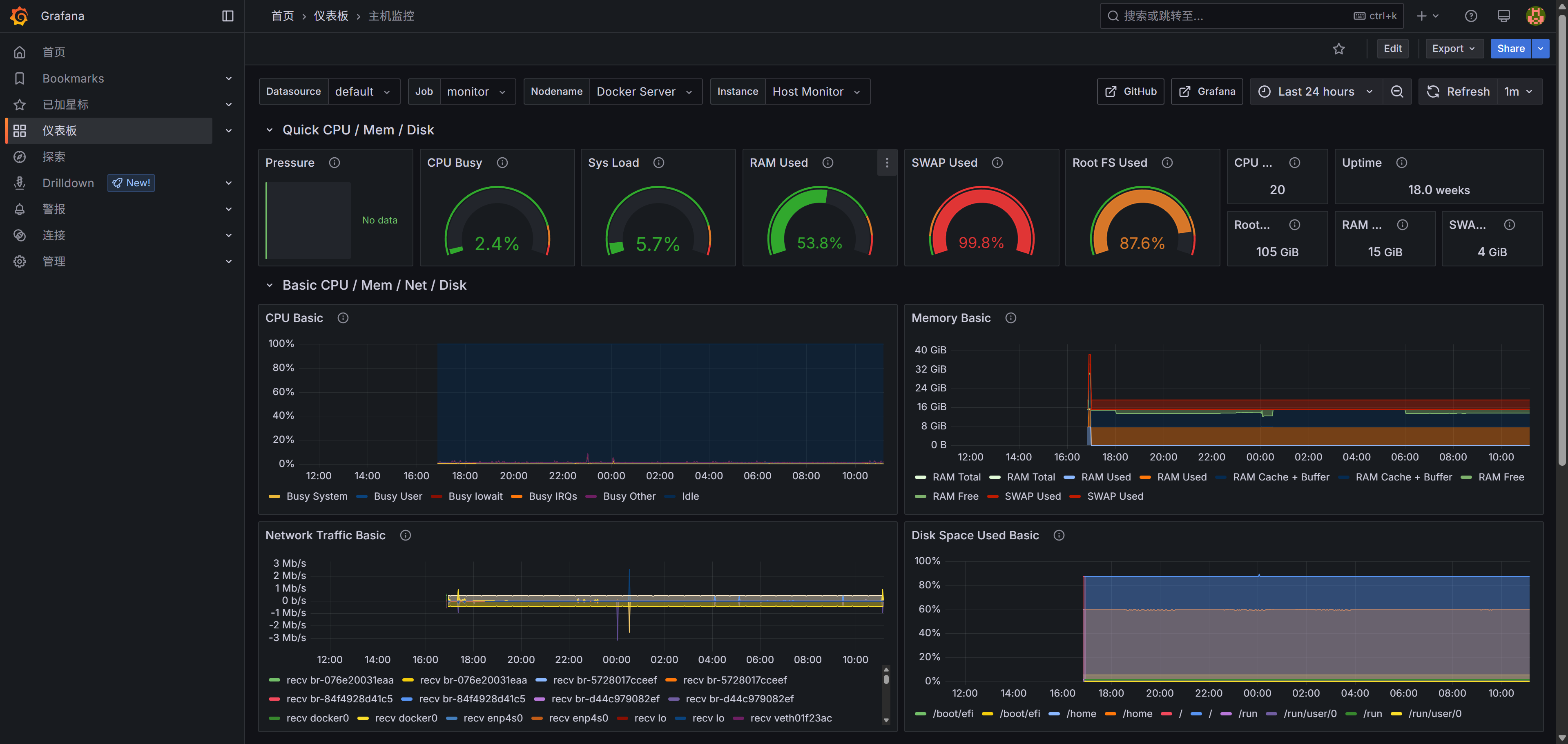
Task: Open the help question mark icon
Action: click(1471, 16)
